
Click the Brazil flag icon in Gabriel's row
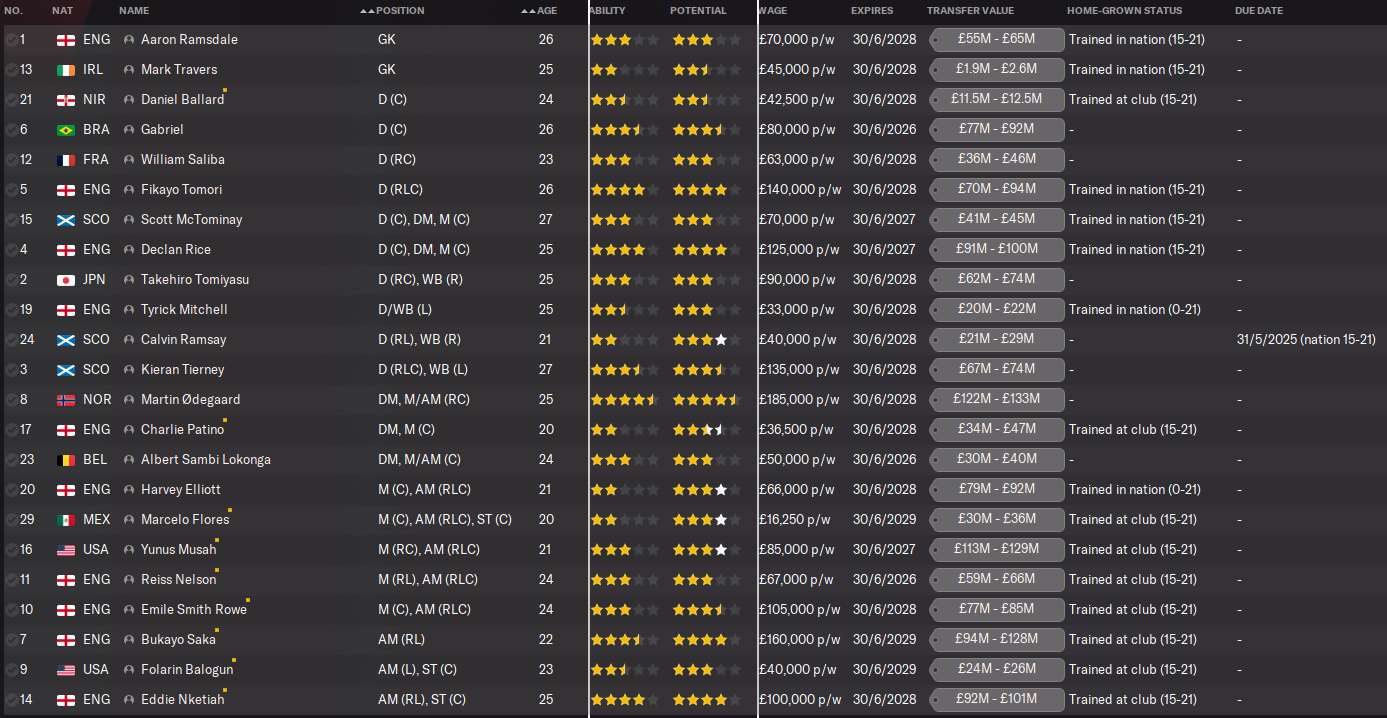66,130
